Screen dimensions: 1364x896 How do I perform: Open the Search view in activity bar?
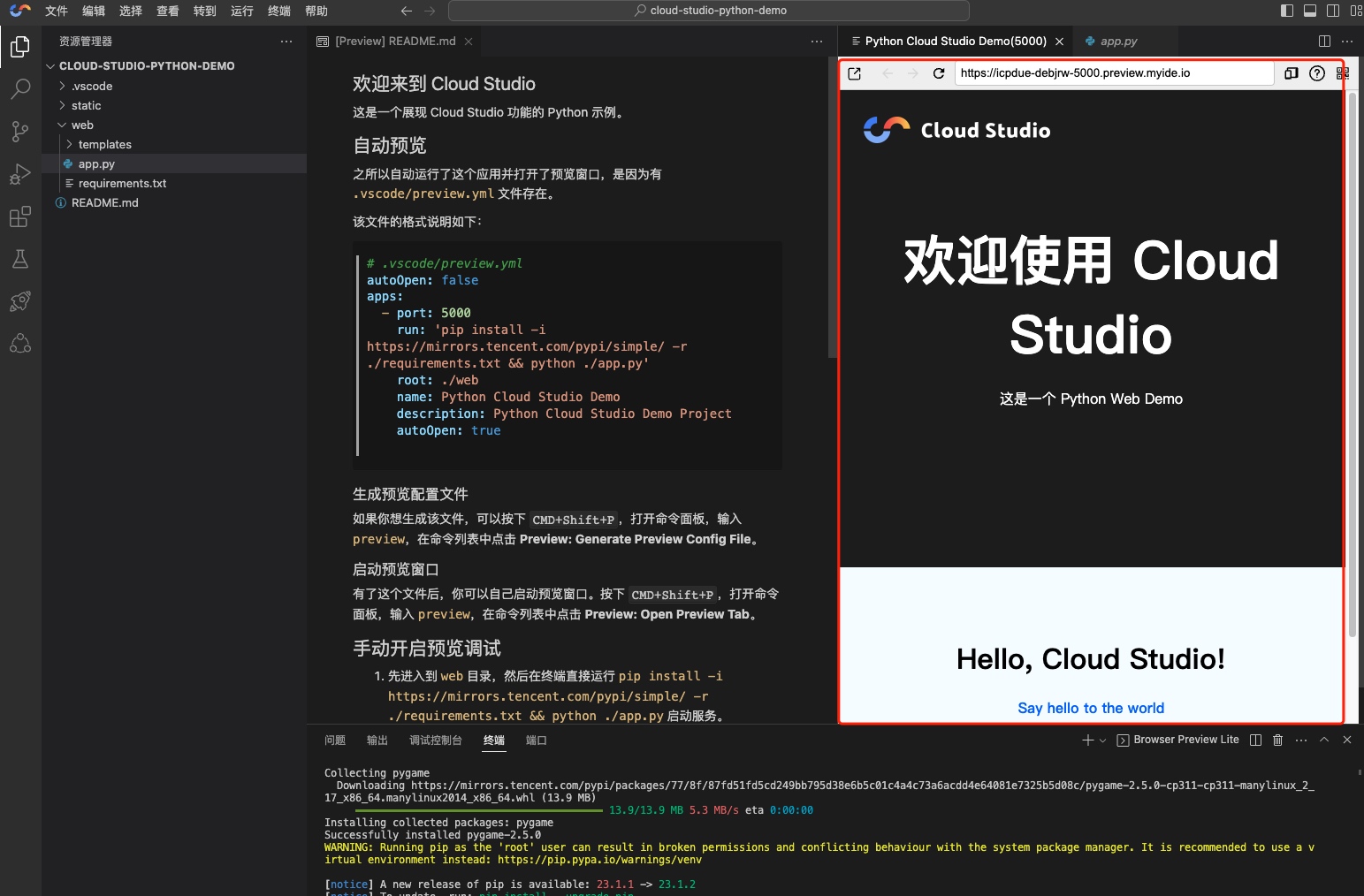coord(20,88)
